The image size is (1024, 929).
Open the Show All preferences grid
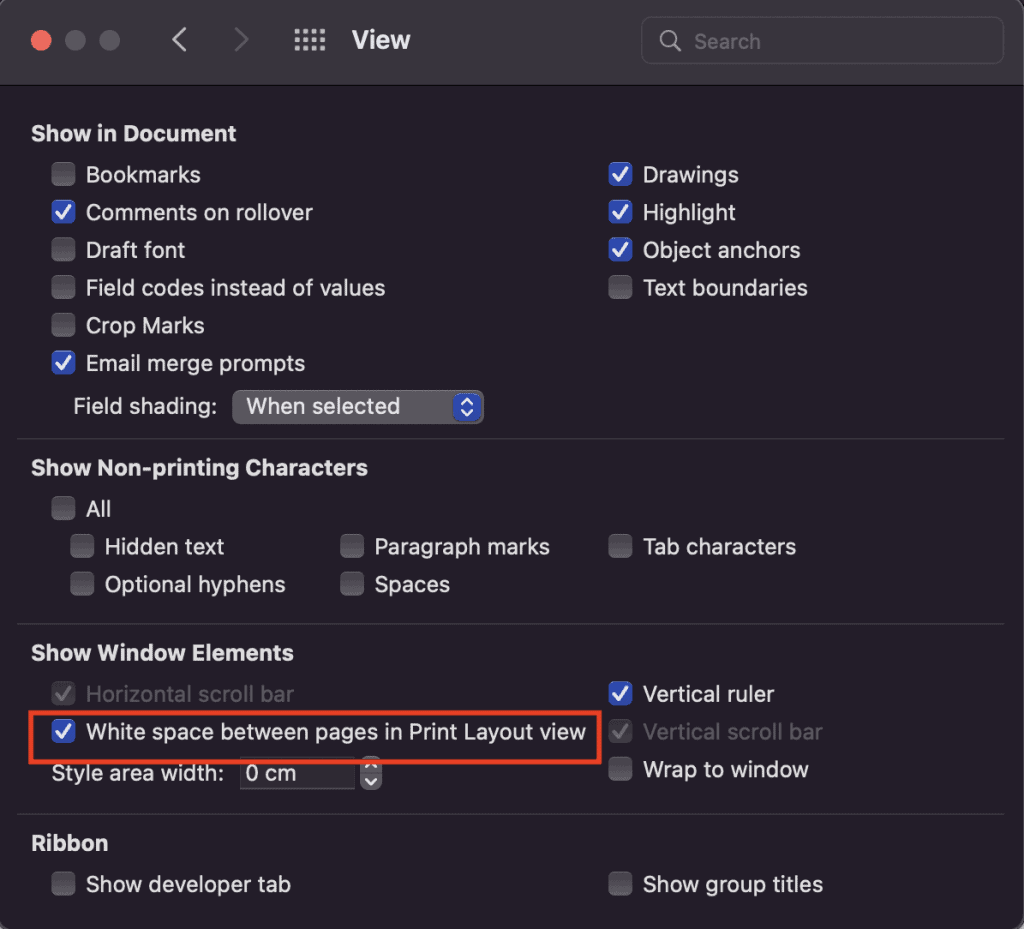pyautogui.click(x=310, y=40)
